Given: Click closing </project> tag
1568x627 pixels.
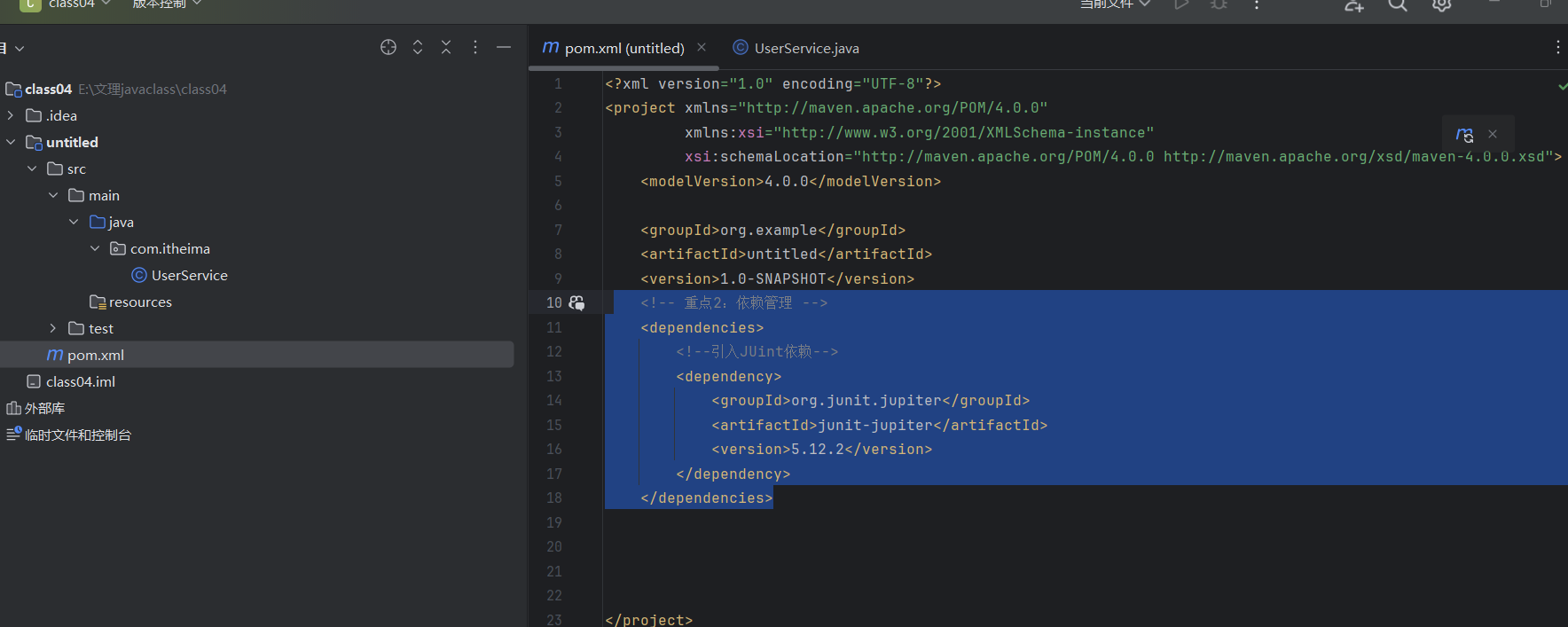Looking at the screenshot, I should point(648,619).
